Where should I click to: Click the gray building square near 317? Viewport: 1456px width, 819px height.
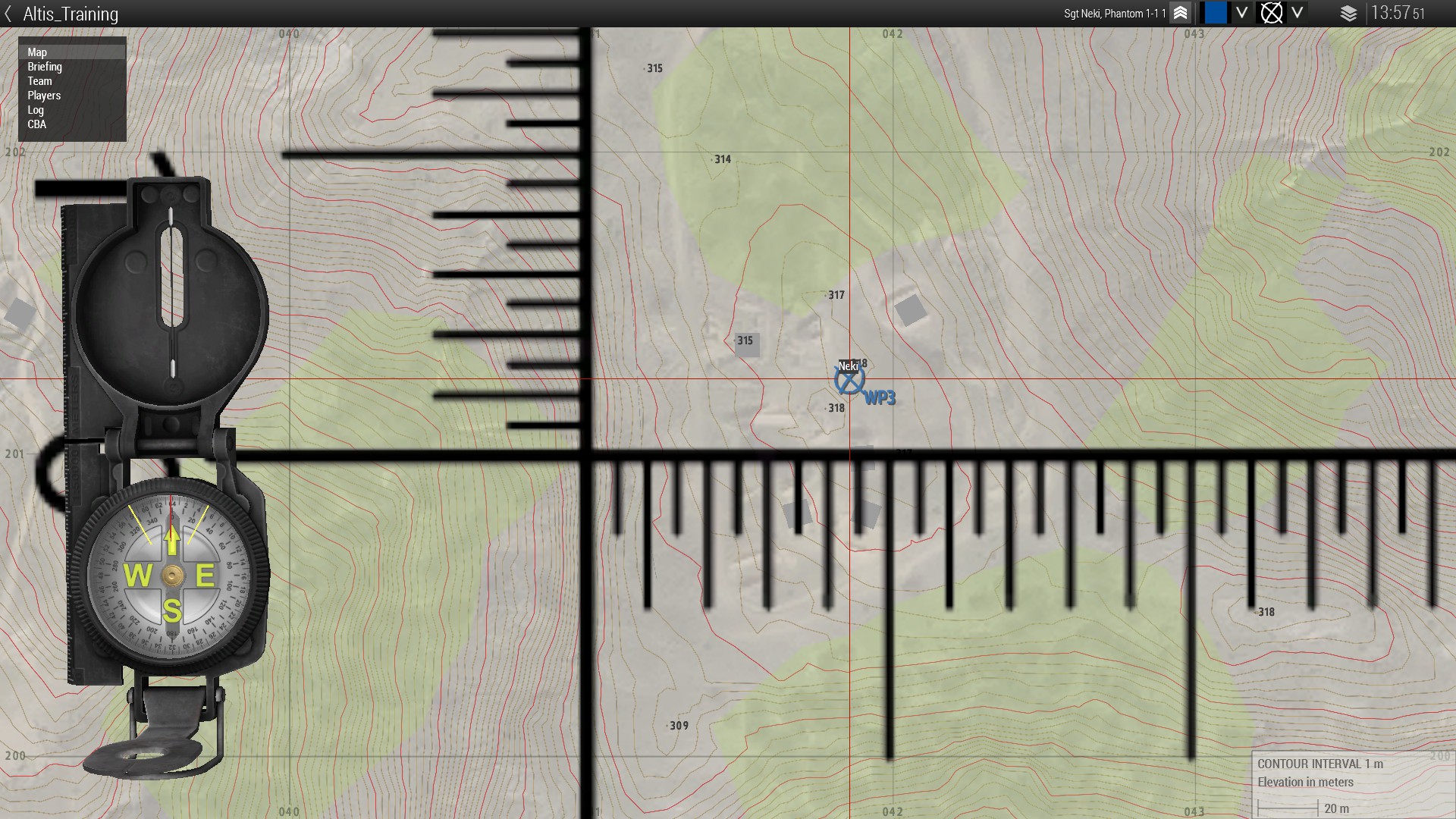[x=910, y=309]
